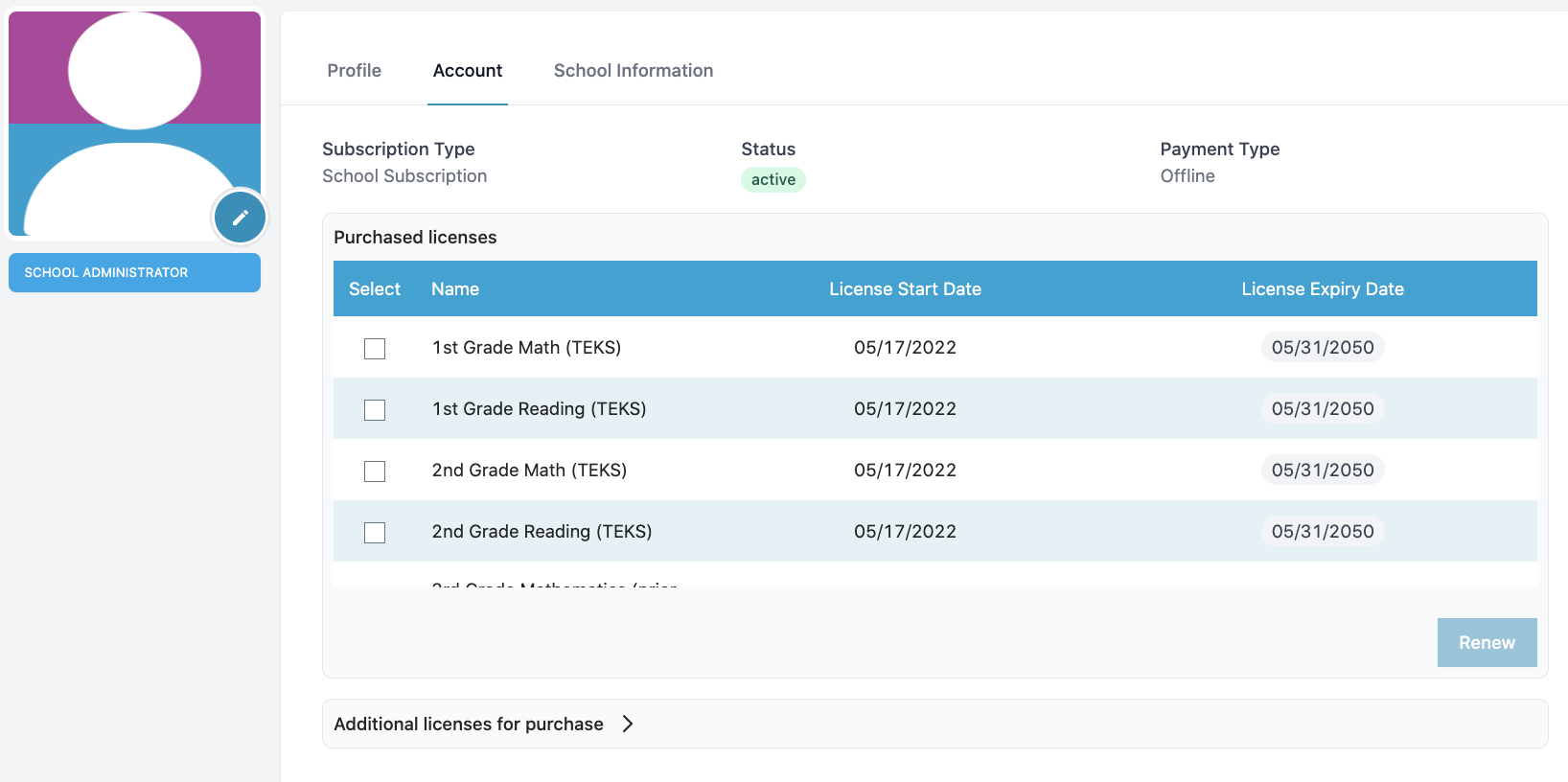Click the Additional licenses for purchase label
This screenshot has height=782, width=1568.
[x=469, y=724]
